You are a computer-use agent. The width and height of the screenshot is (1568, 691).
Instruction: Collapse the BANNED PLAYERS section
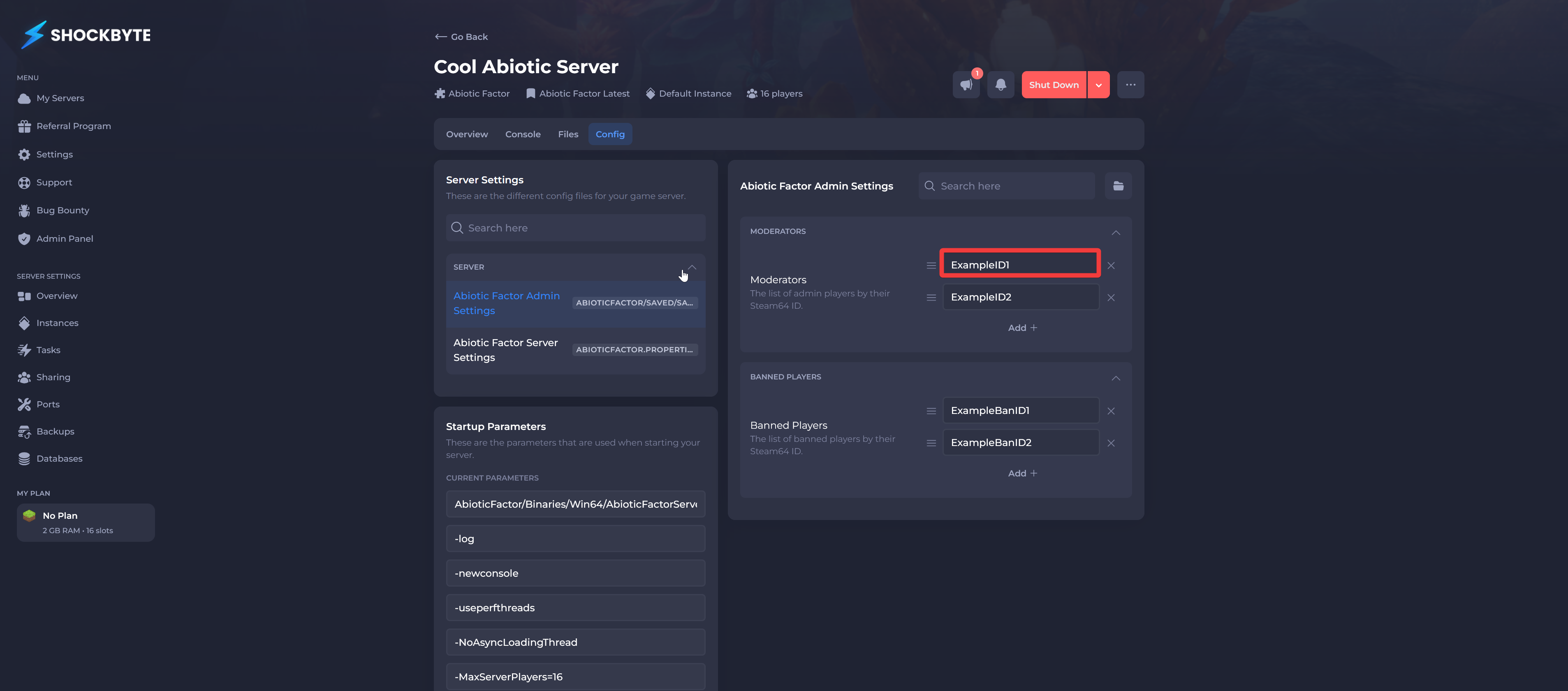[1115, 378]
